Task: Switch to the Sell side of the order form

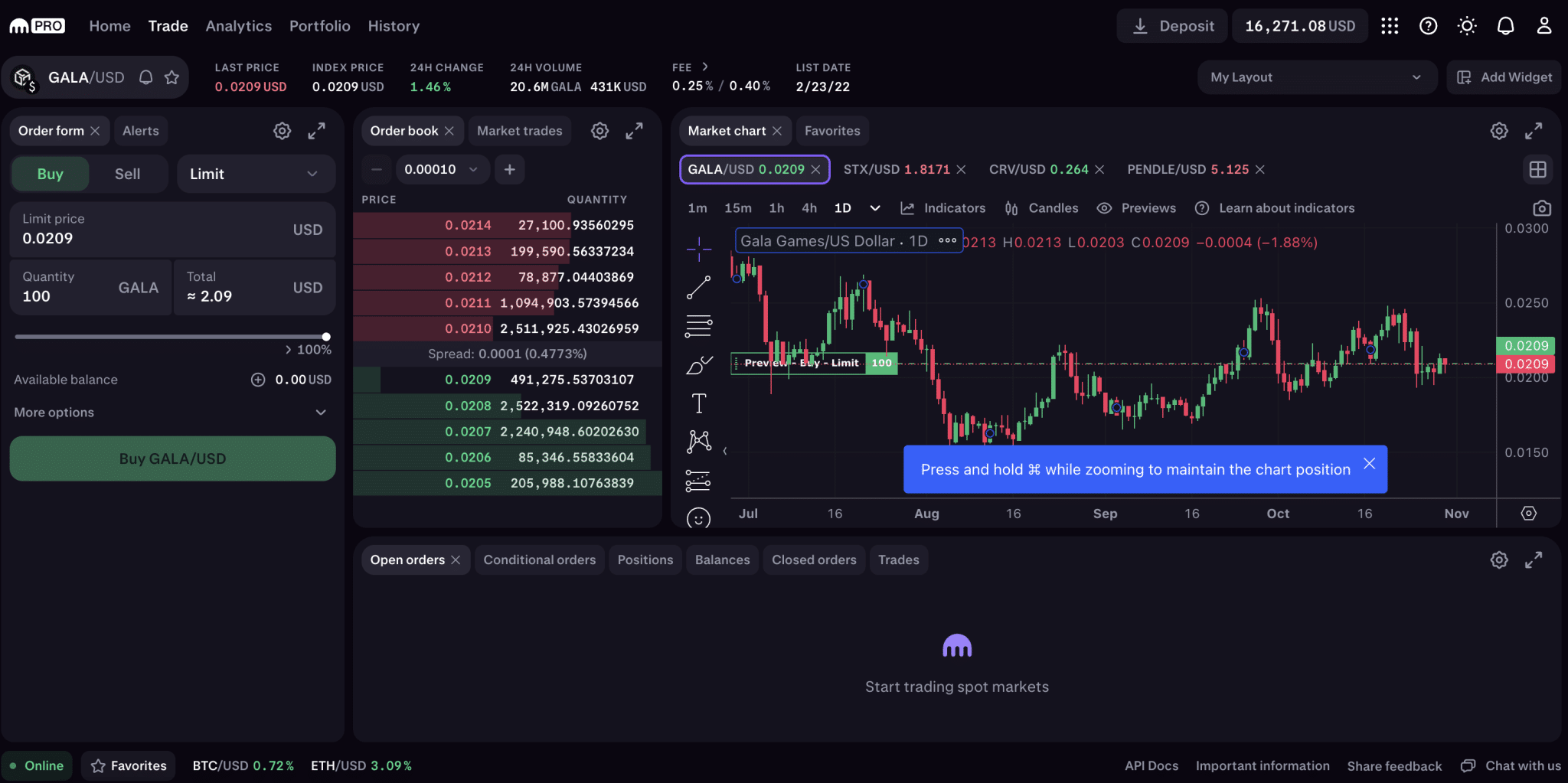Action: point(127,173)
